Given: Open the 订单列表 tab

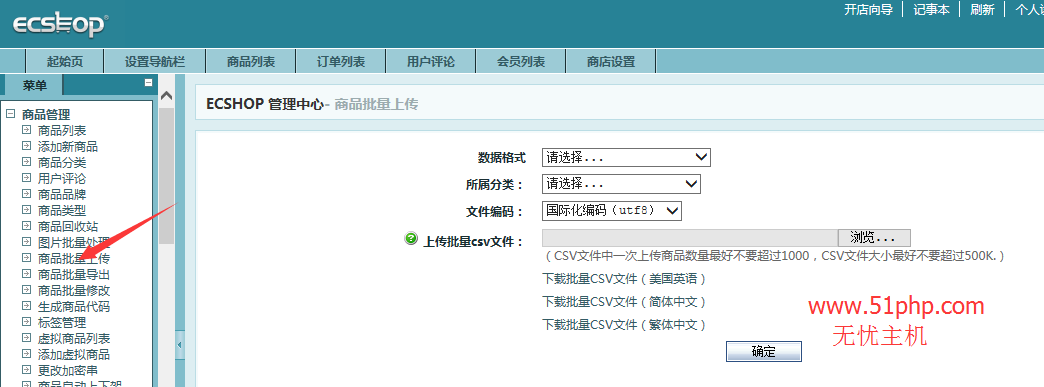Looking at the screenshot, I should (x=341, y=61).
